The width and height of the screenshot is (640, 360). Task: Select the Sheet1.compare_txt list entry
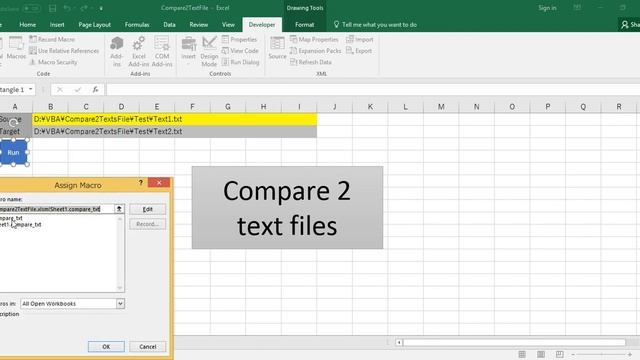point(20,224)
